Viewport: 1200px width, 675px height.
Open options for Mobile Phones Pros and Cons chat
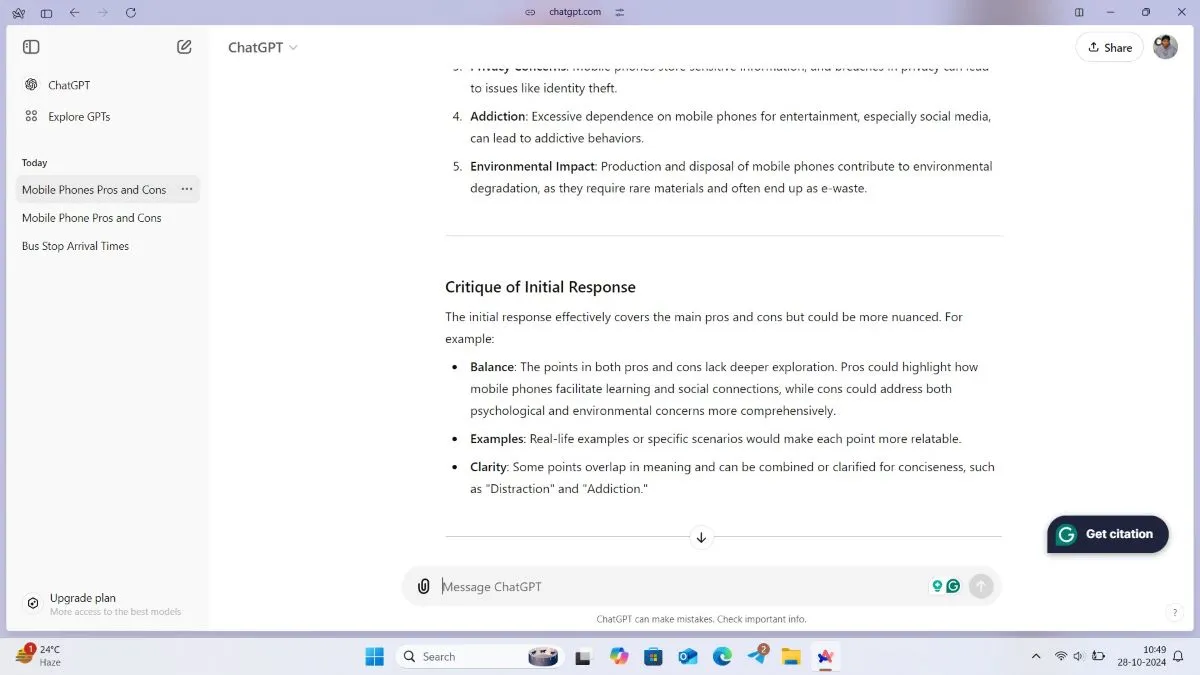click(x=187, y=189)
